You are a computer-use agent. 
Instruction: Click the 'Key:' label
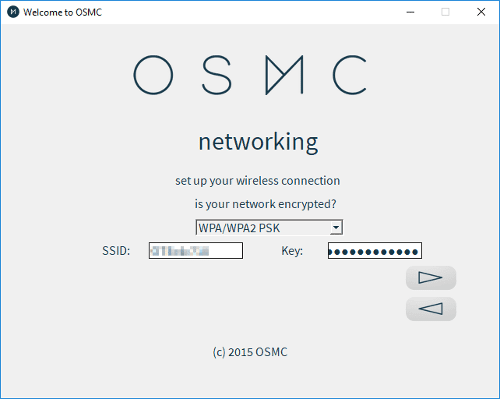point(292,251)
